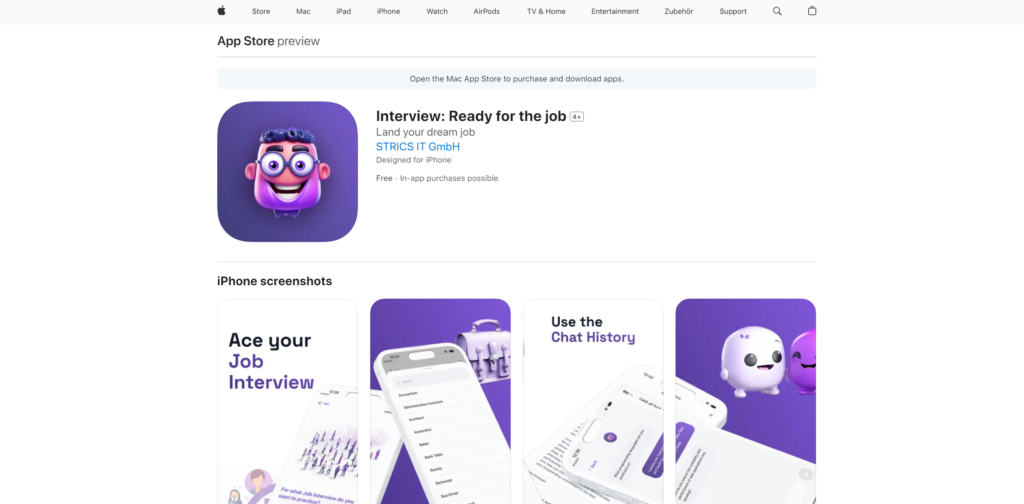The width and height of the screenshot is (1024, 504).
Task: View the Ace your Job Interview screenshot
Action: (x=287, y=402)
